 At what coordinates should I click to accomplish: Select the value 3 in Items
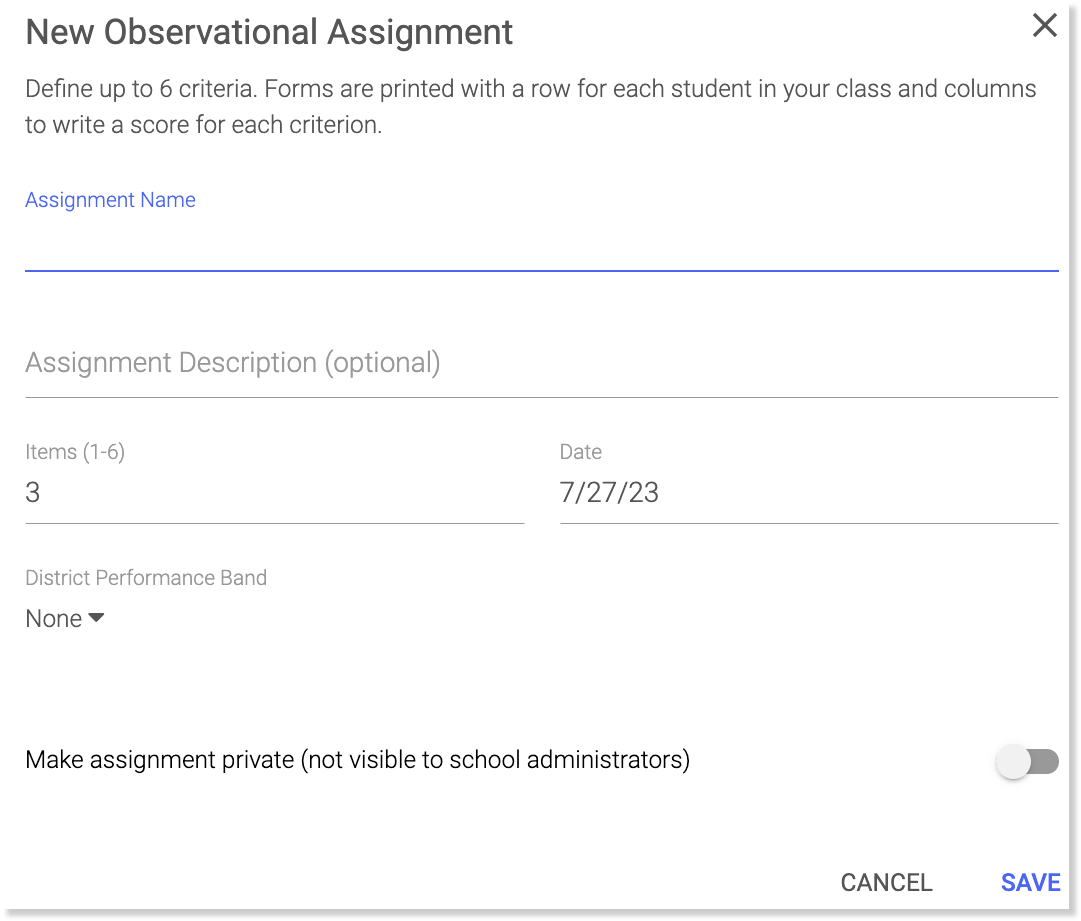point(33,493)
